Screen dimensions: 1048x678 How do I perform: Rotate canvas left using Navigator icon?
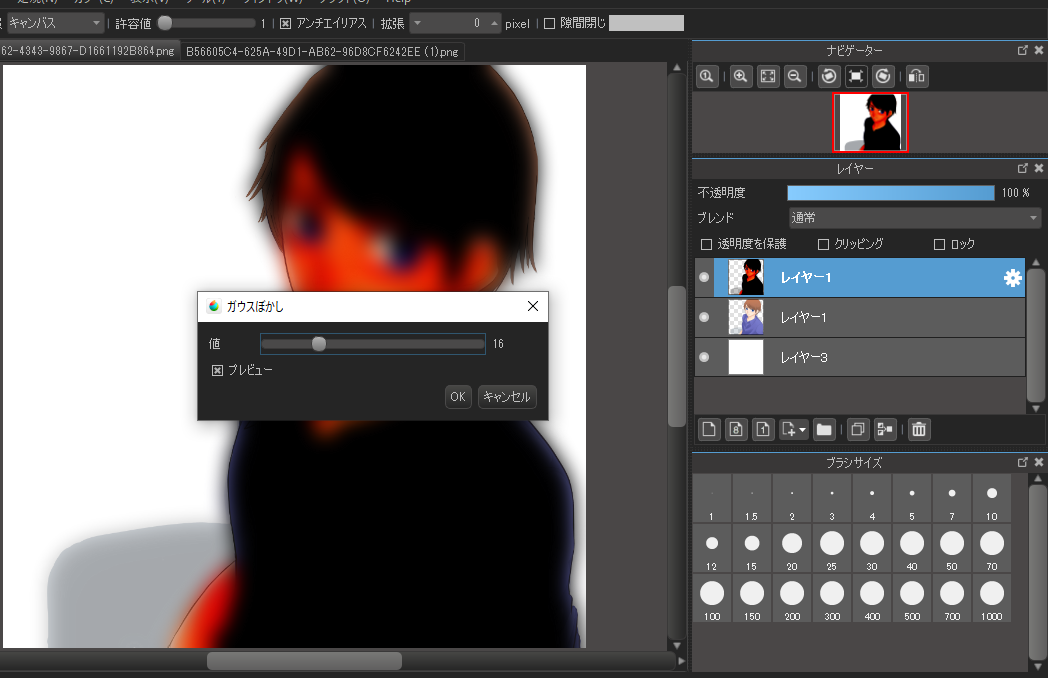coord(828,76)
